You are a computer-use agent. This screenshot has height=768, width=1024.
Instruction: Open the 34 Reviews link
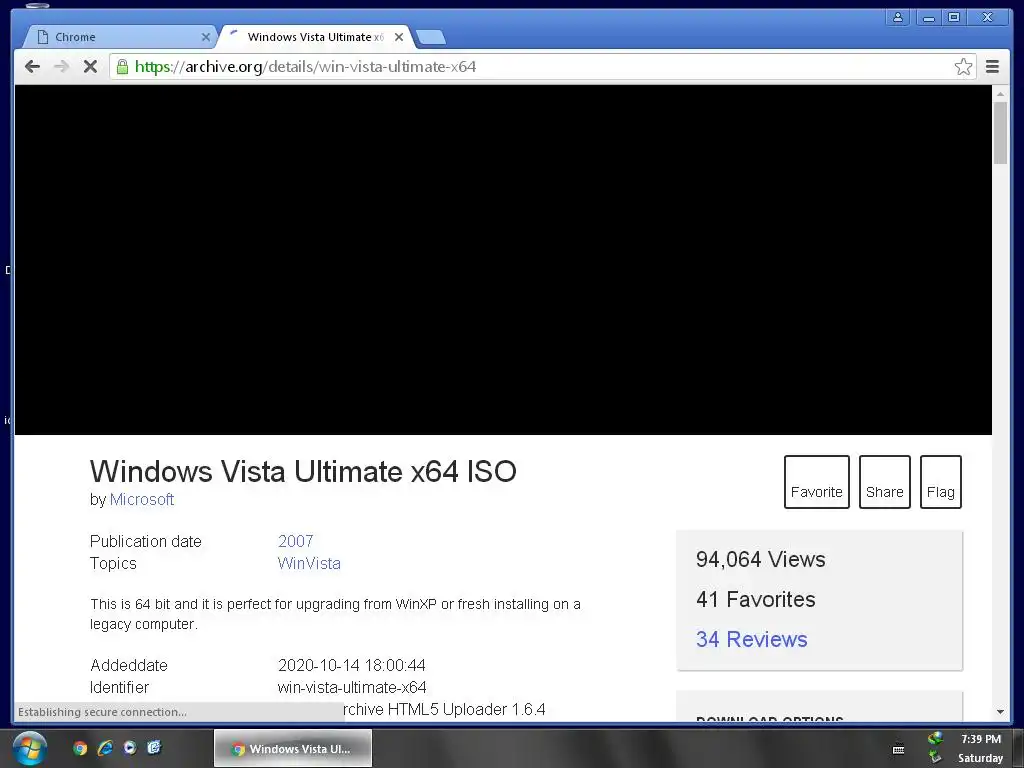[x=752, y=639]
